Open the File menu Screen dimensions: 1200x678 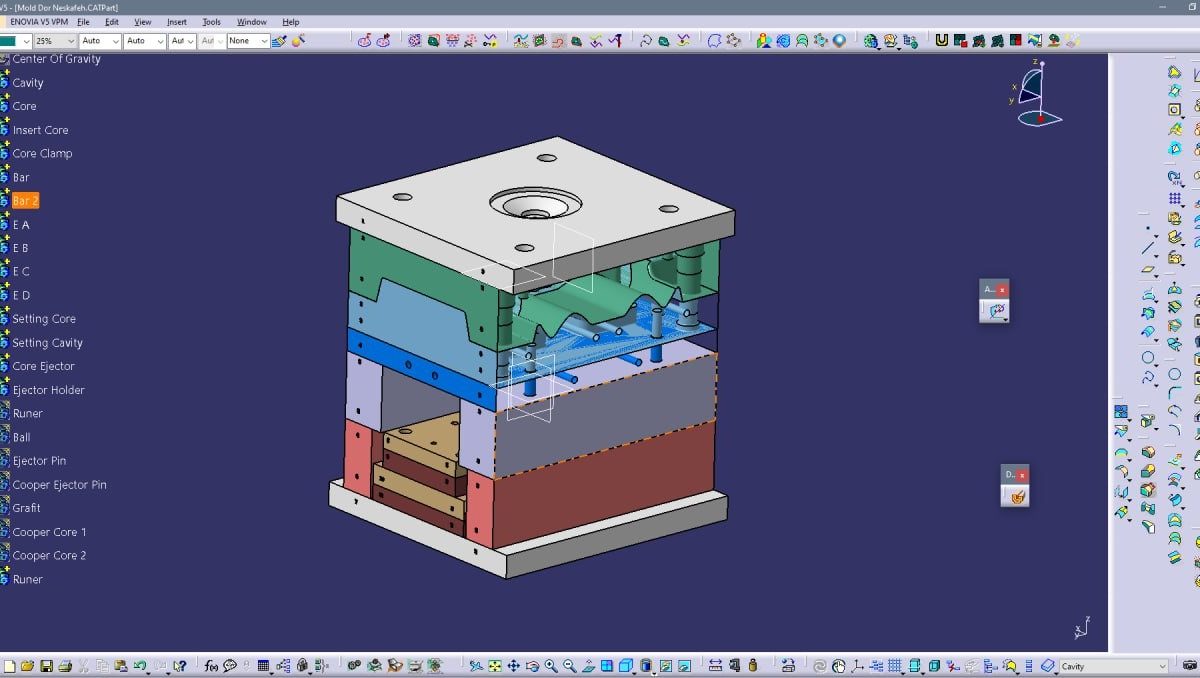click(x=83, y=21)
